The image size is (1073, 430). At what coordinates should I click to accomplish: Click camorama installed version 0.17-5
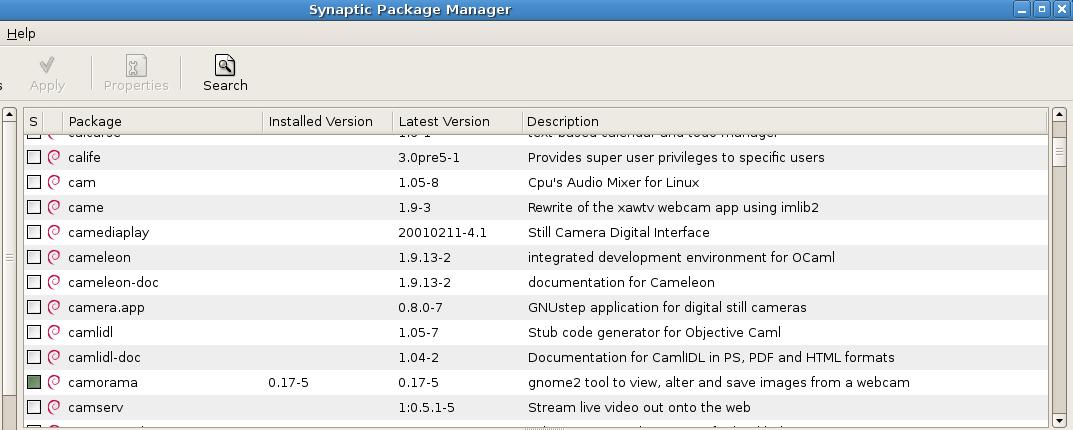coord(288,383)
